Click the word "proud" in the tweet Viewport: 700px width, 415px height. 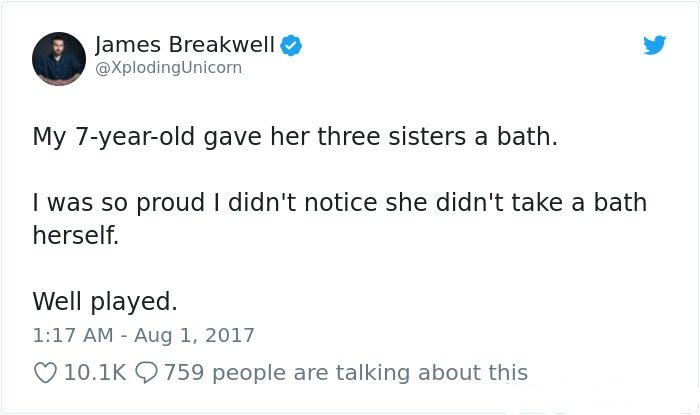[x=171, y=204]
